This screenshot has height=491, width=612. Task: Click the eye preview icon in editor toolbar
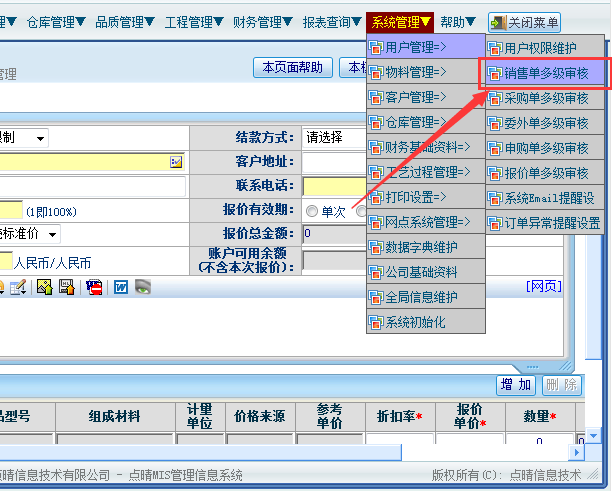coord(144,287)
